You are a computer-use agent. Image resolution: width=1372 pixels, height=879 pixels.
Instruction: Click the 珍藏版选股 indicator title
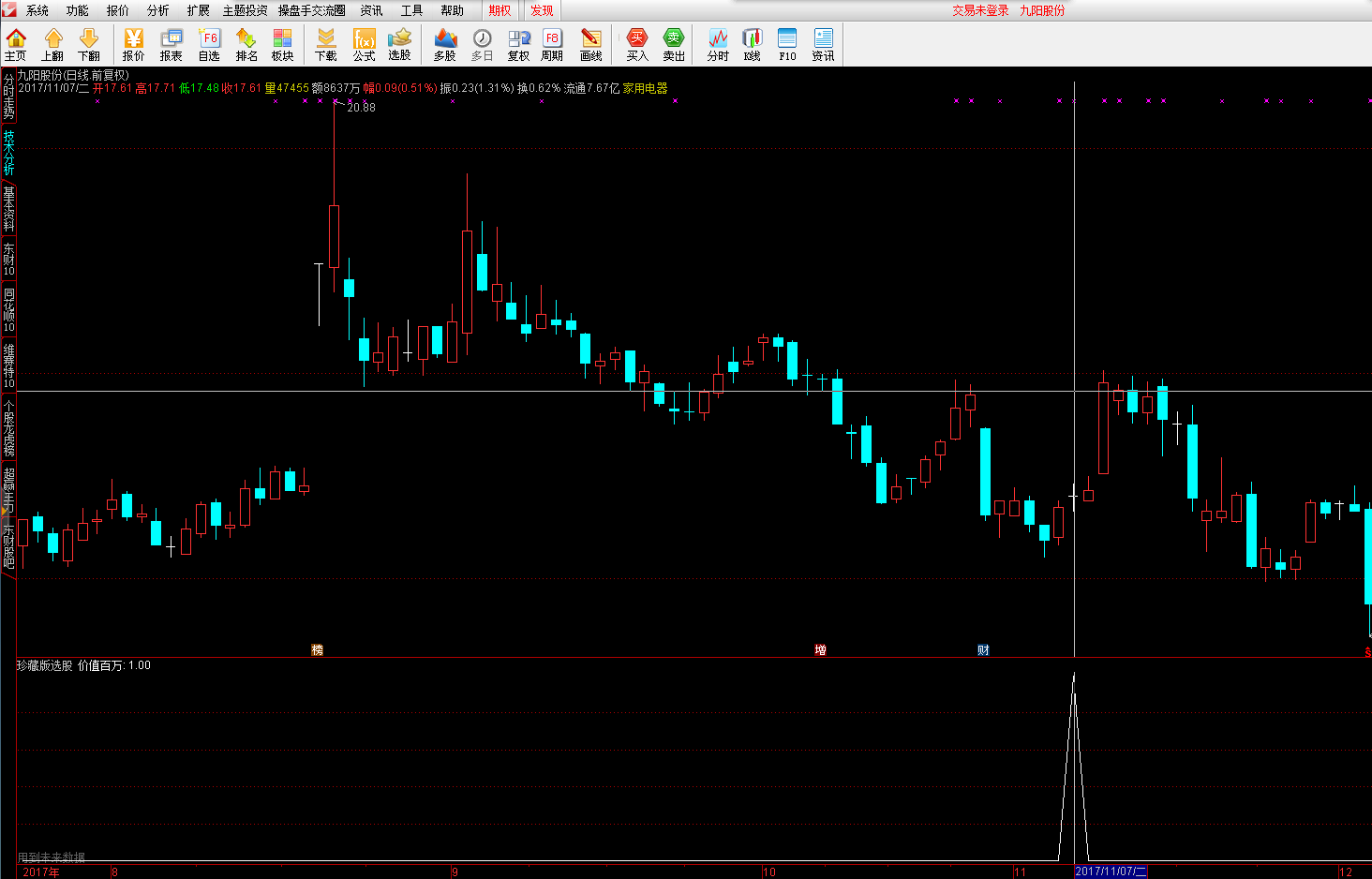[x=44, y=665]
